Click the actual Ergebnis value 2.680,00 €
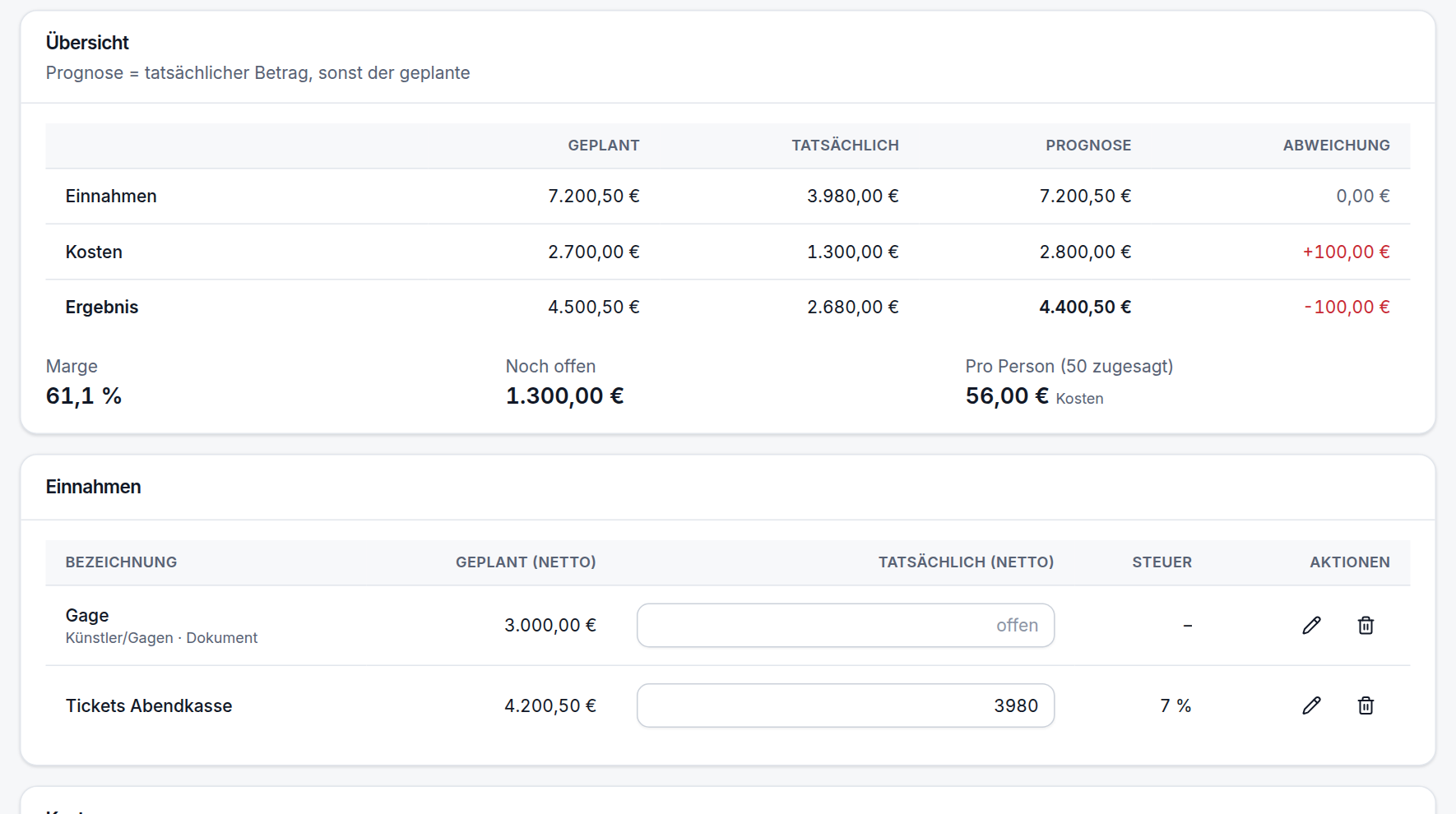This screenshot has width=1456, height=814. coord(853,308)
